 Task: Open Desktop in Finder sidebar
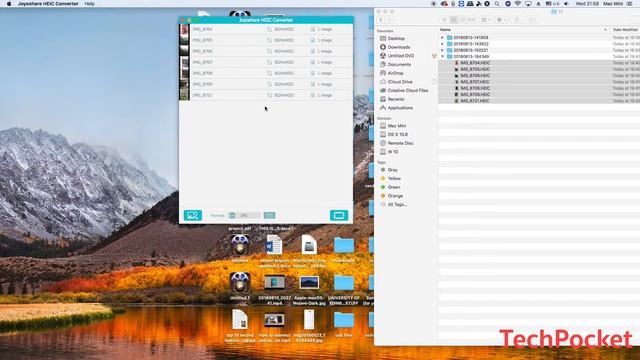(396, 38)
